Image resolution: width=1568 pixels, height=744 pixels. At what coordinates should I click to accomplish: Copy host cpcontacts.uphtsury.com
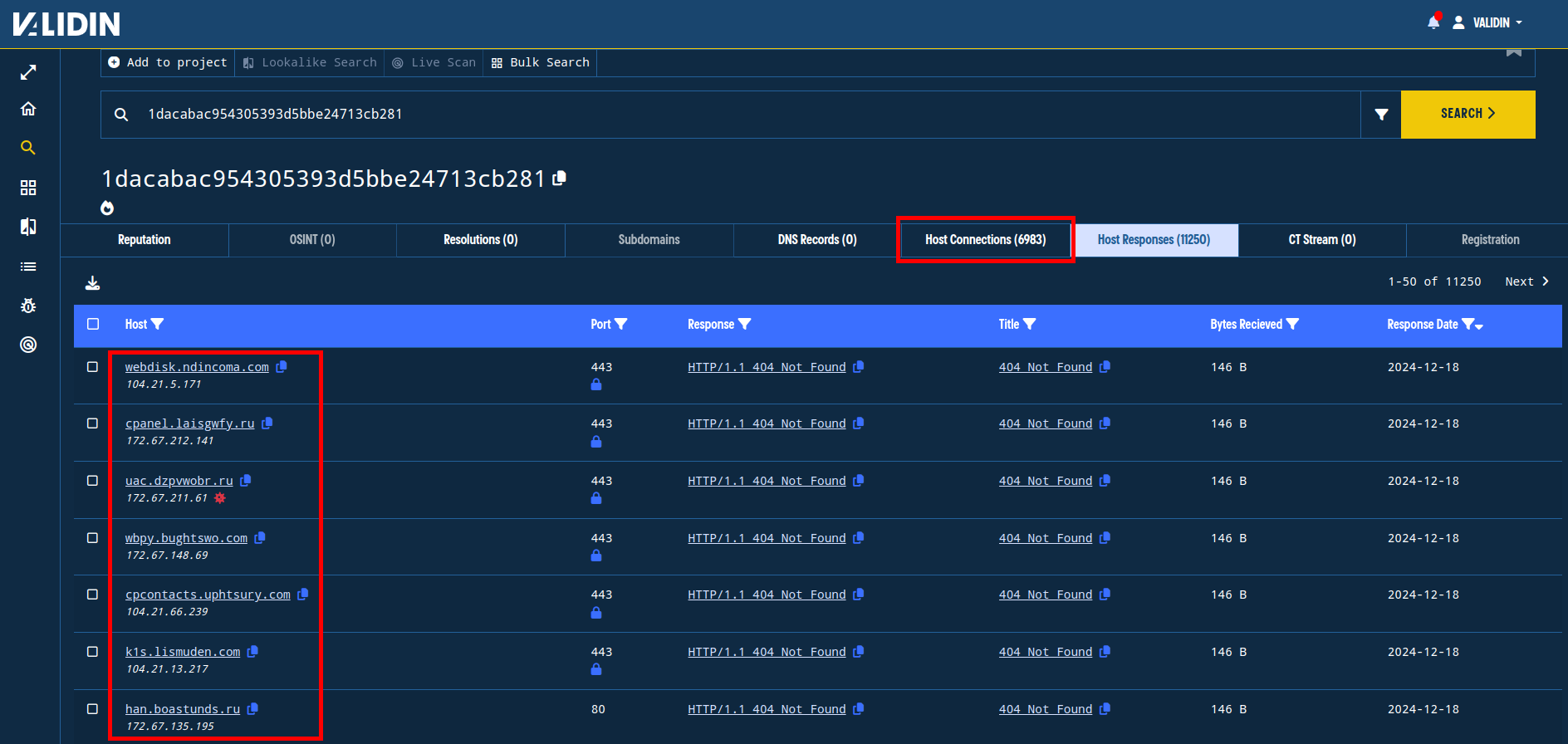(x=303, y=594)
